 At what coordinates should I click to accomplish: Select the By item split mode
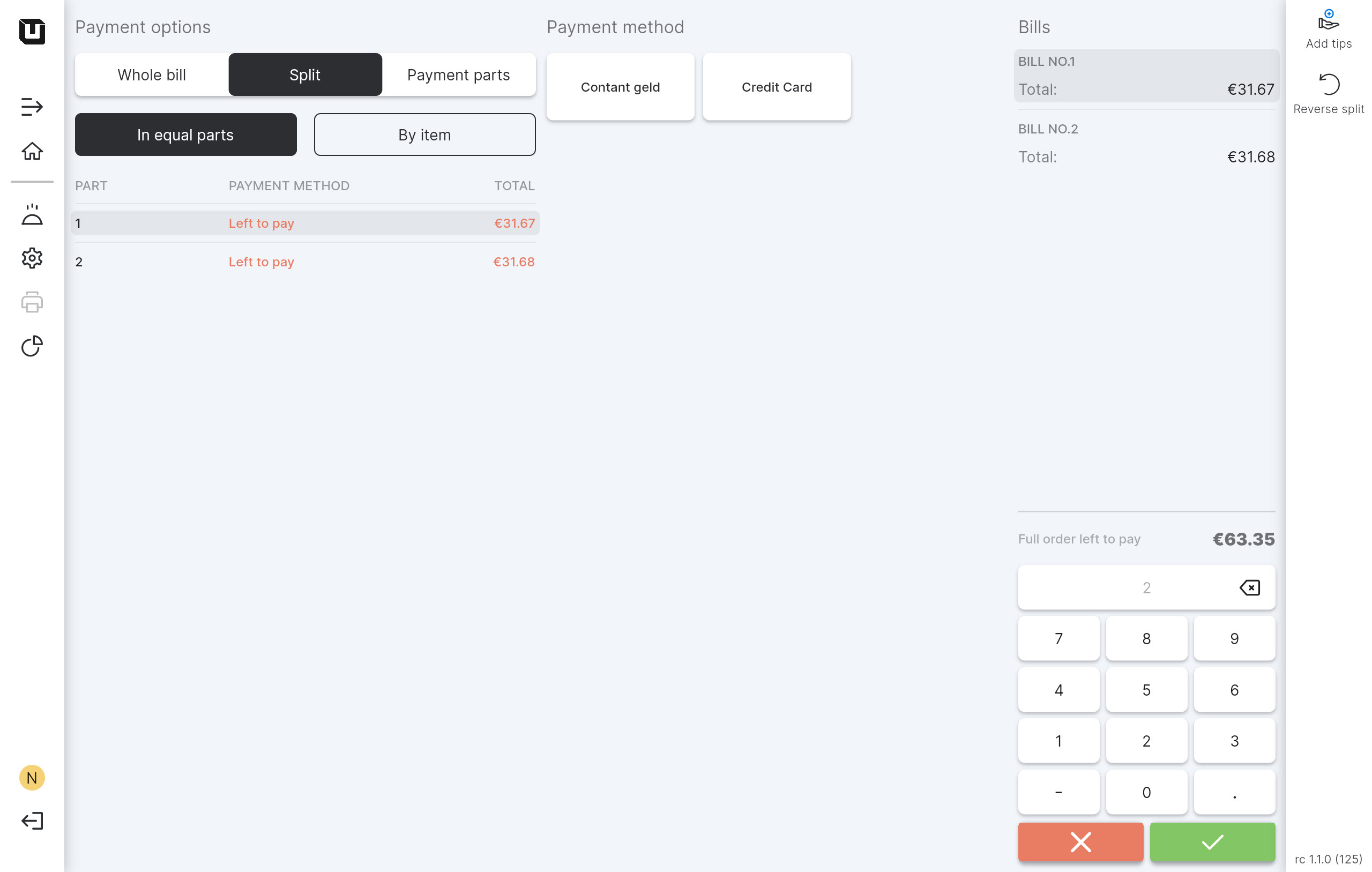coord(424,135)
